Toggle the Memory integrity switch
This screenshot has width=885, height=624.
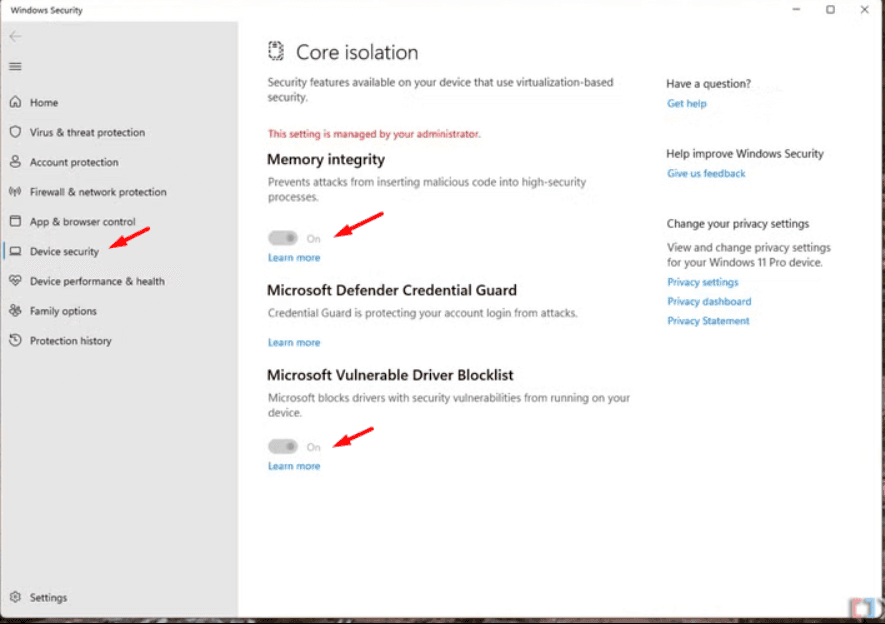[283, 238]
